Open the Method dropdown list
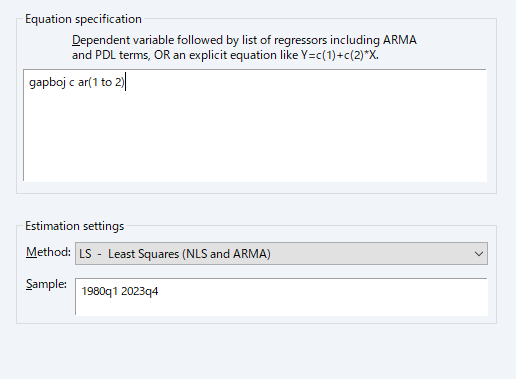The height and width of the screenshot is (379, 516). coord(281,254)
